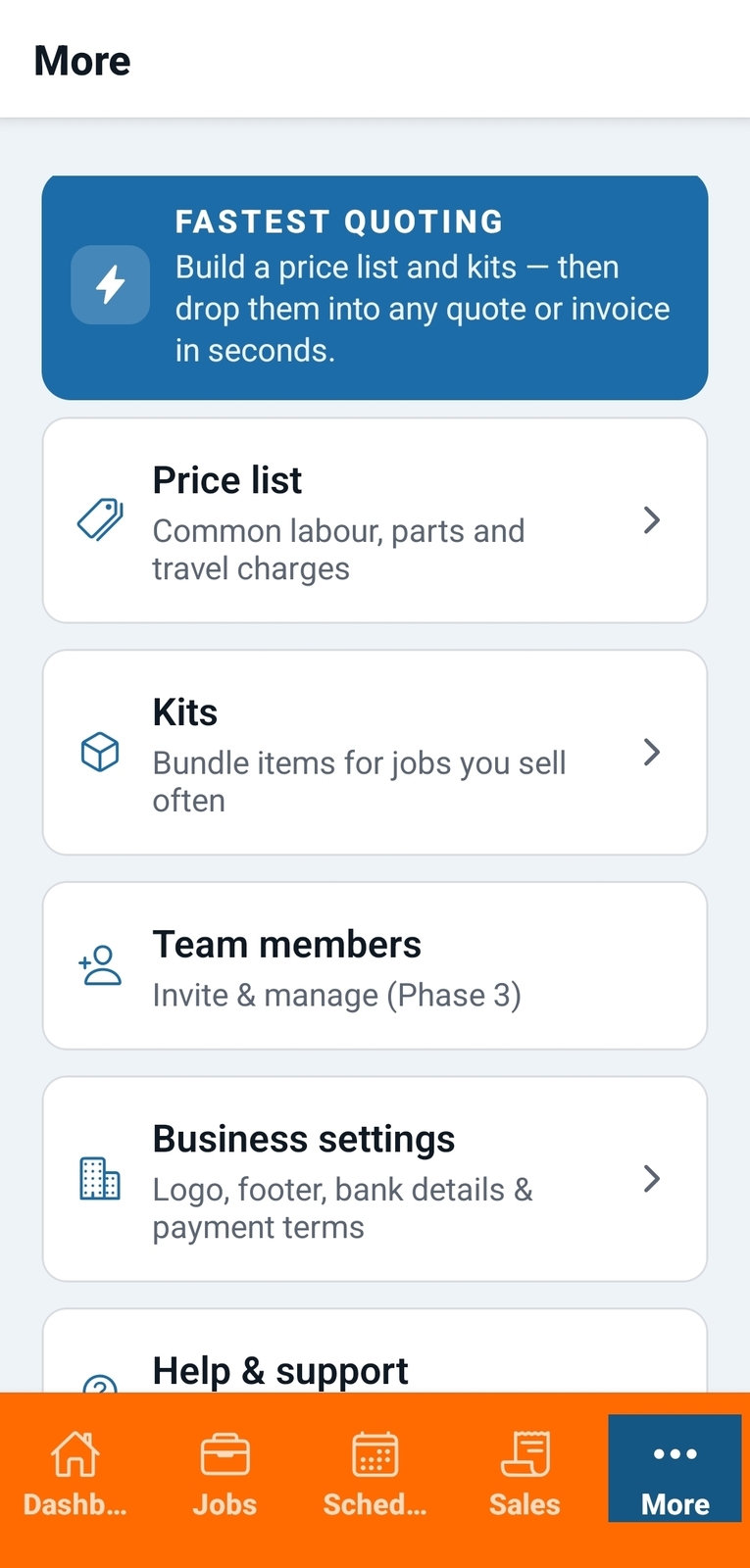This screenshot has width=750, height=1568.
Task: Expand Kits via its chevron arrow
Action: pyautogui.click(x=652, y=753)
